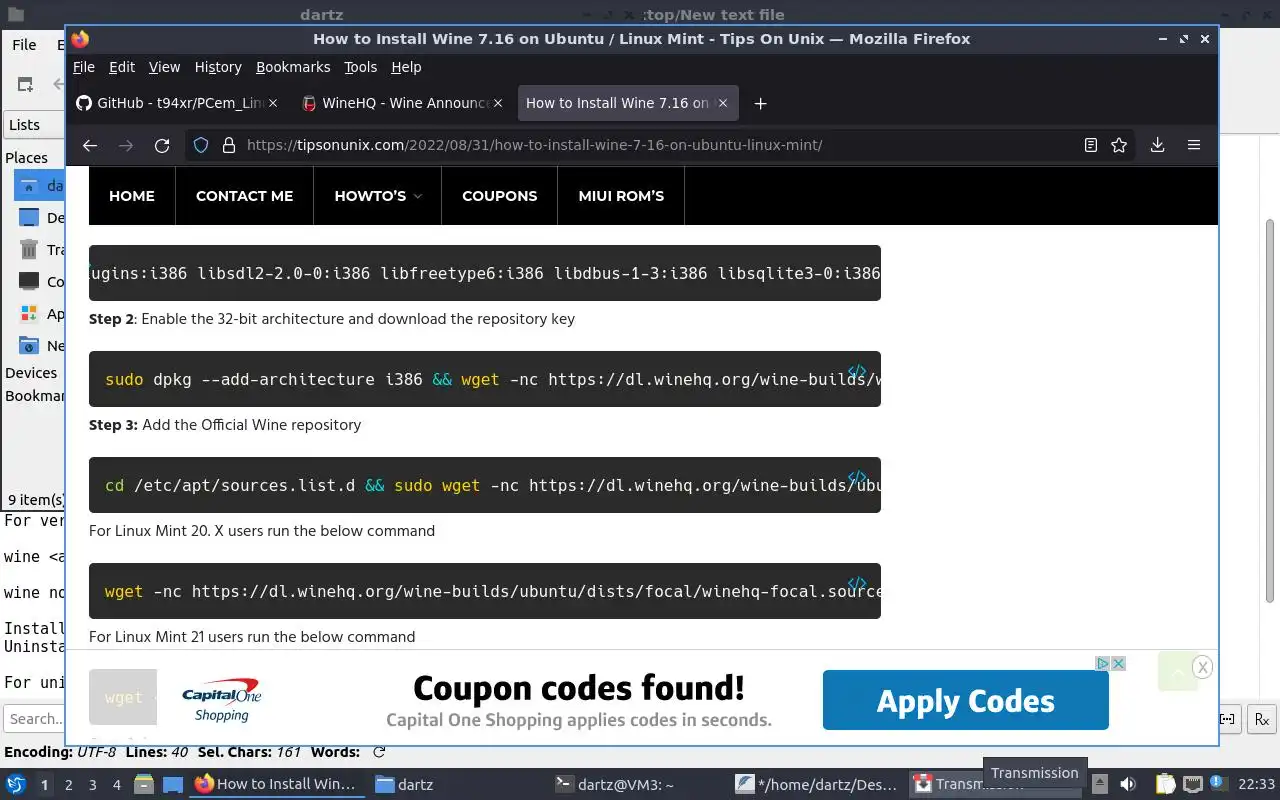Image resolution: width=1280 pixels, height=800 pixels.
Task: Reload the current Firefox page
Action: click(x=162, y=145)
